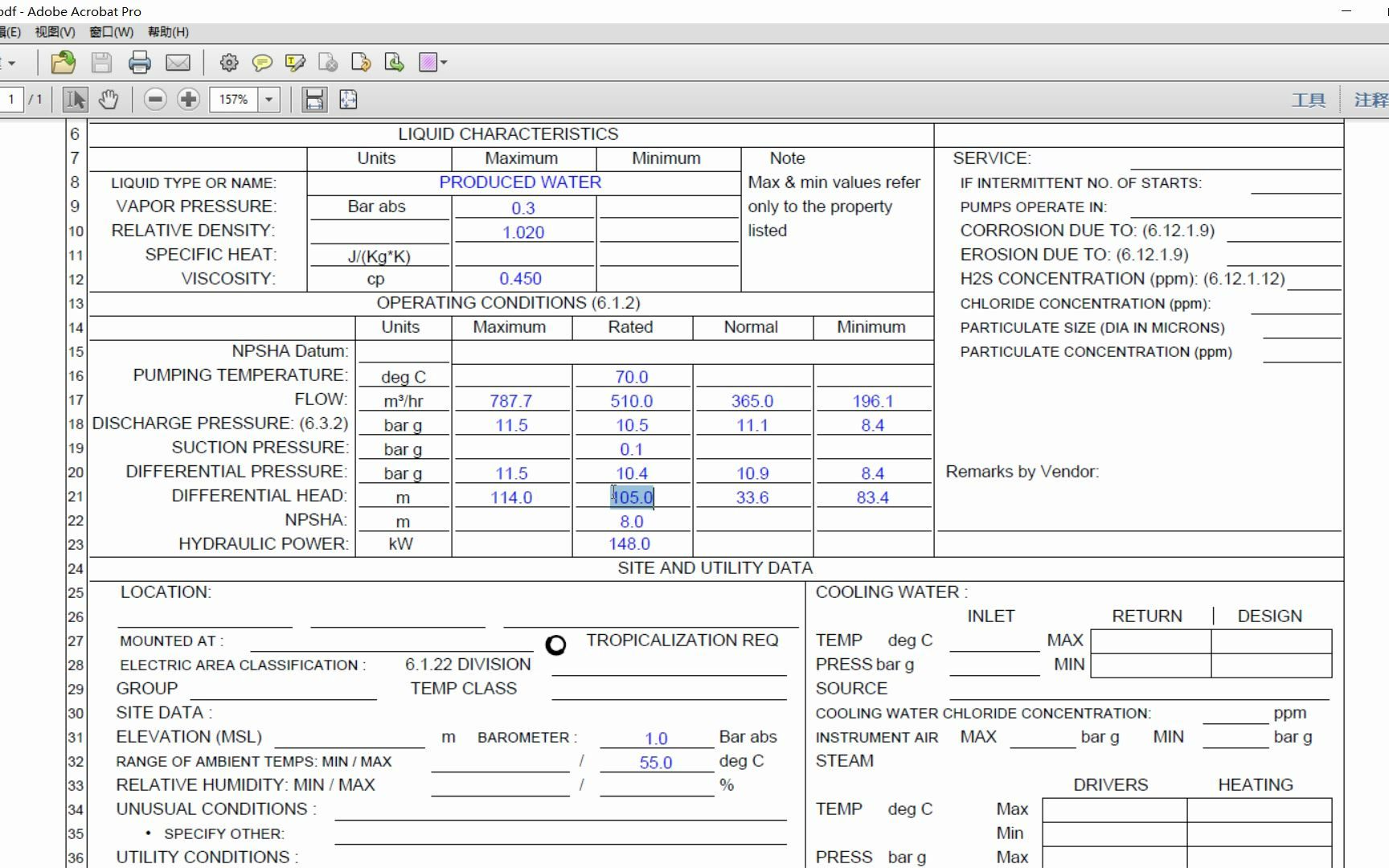1389x868 pixels.
Task: Click the cooling water inlet TEMP field
Action: coord(995,641)
